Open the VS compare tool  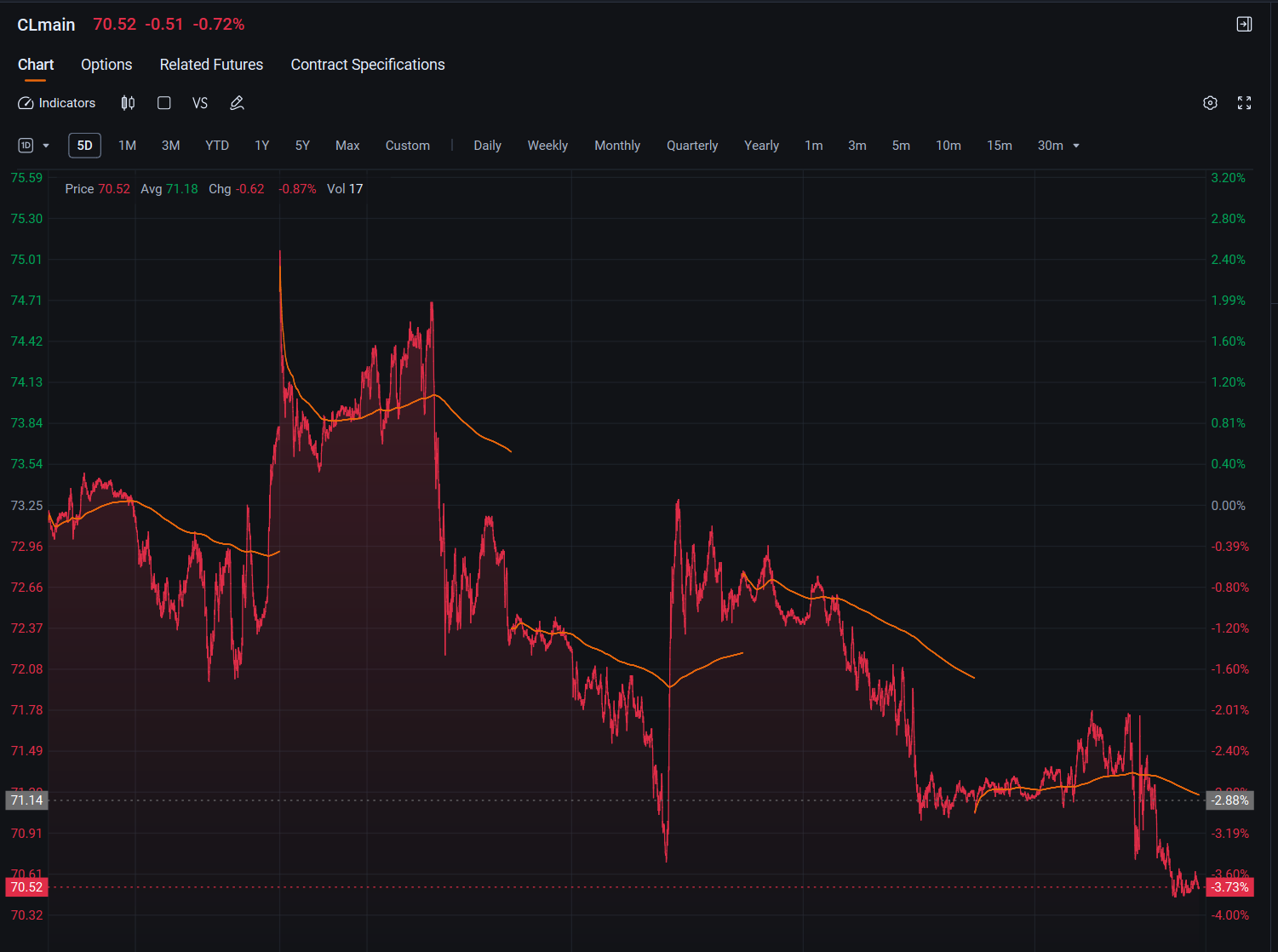(x=200, y=103)
